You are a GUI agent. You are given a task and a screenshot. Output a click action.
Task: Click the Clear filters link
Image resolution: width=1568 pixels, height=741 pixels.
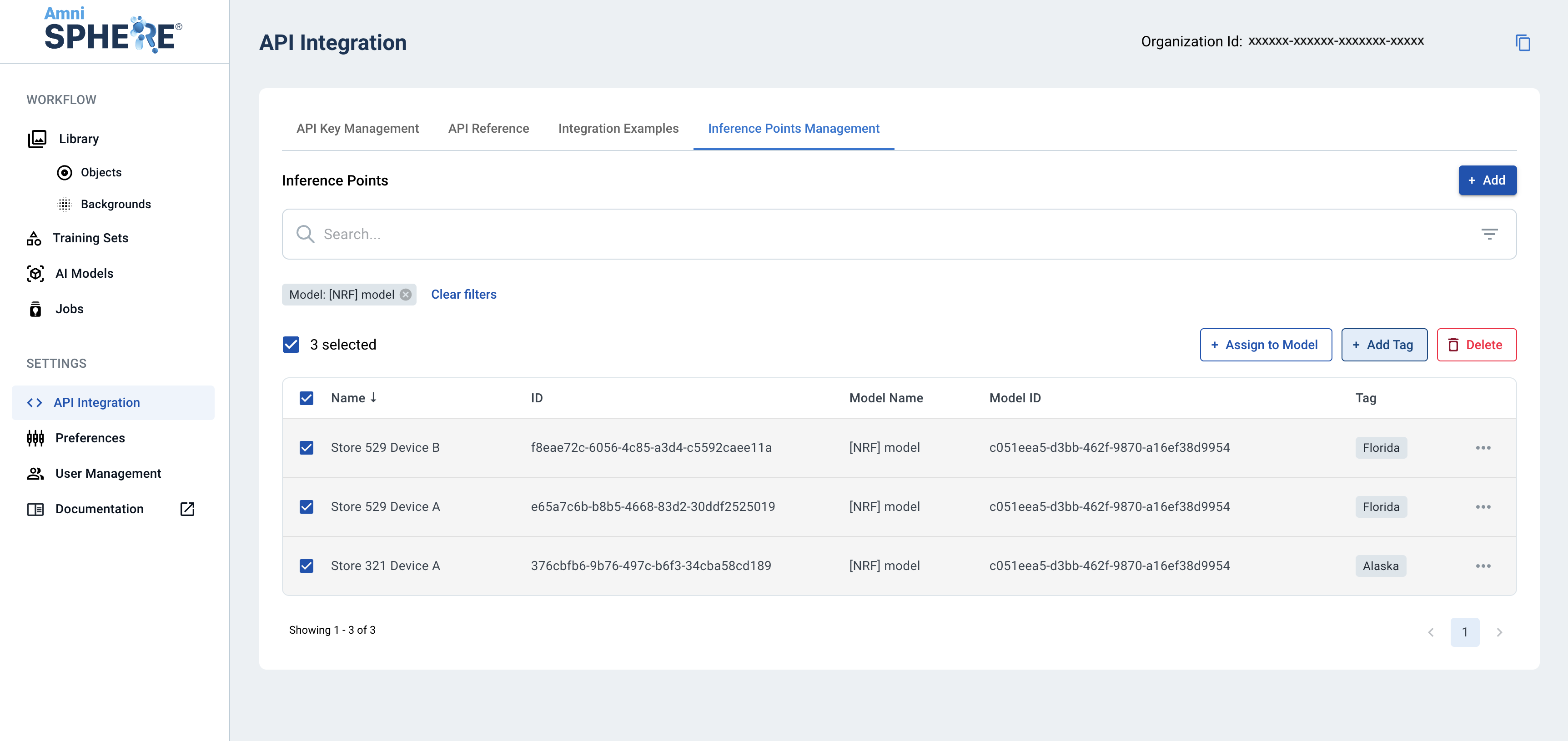(x=463, y=295)
